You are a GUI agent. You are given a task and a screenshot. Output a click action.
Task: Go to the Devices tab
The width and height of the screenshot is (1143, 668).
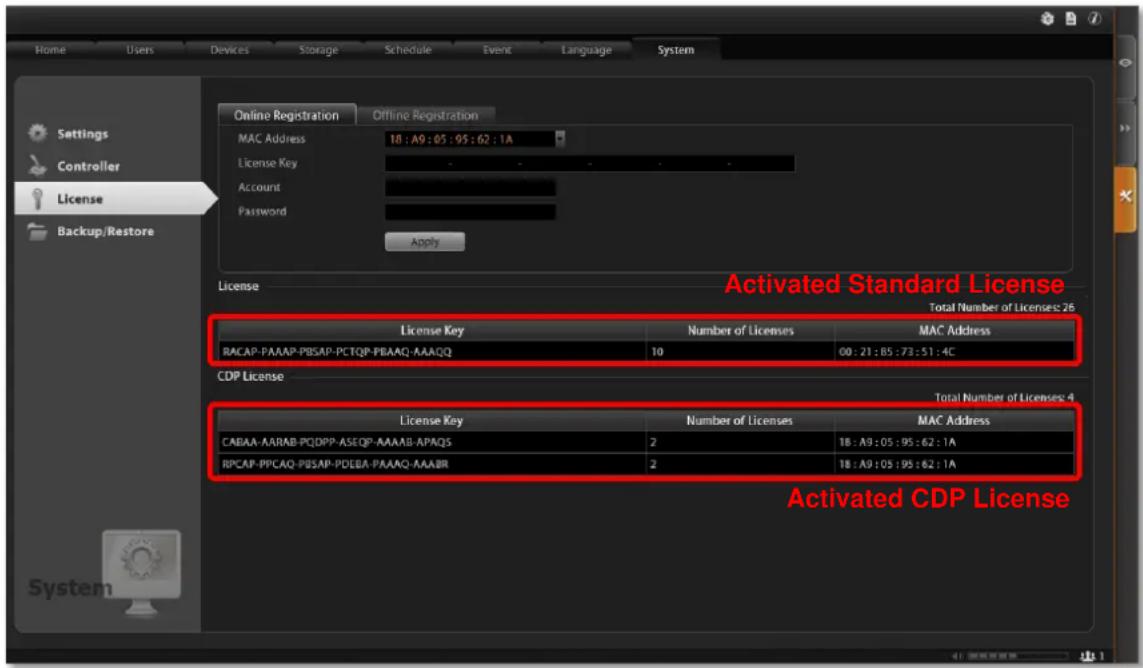pos(229,50)
